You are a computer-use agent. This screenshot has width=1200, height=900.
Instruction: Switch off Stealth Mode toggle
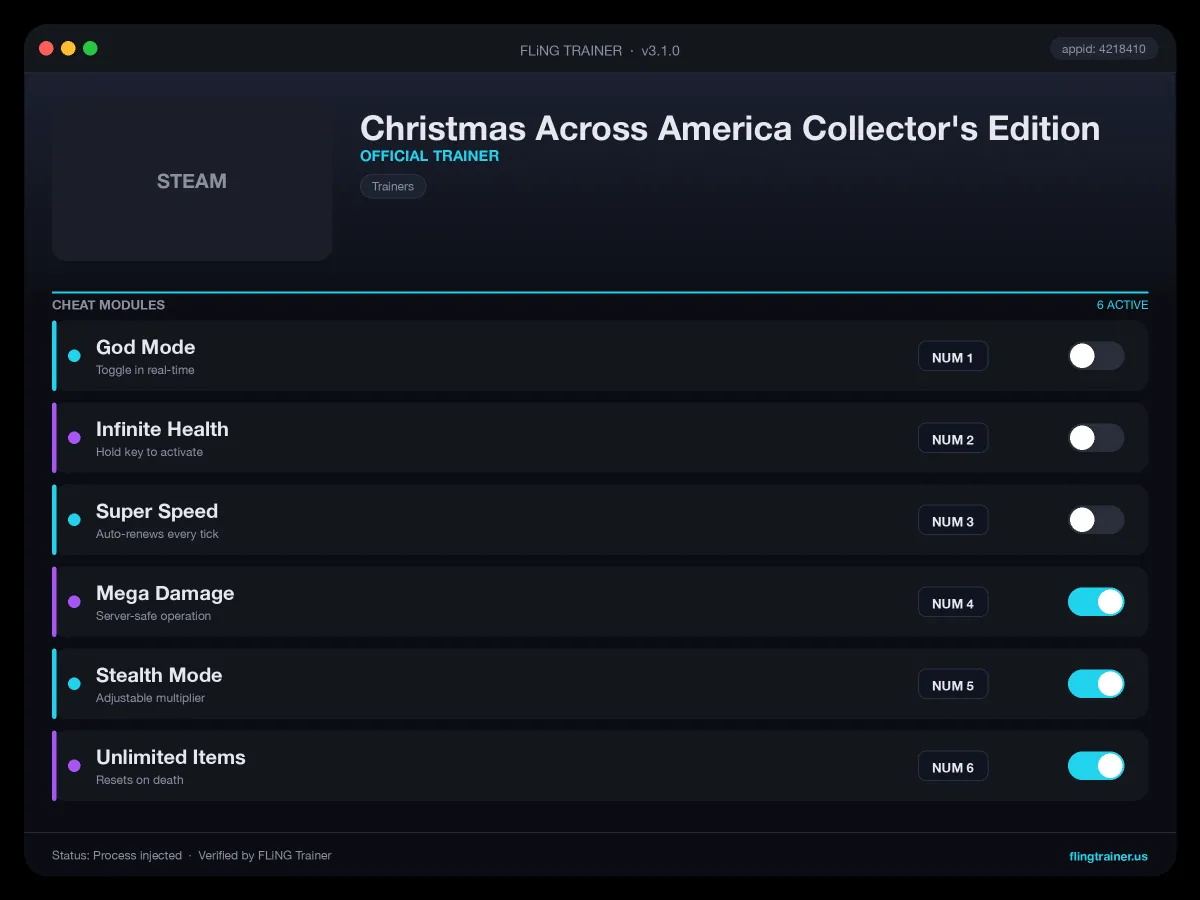(x=1096, y=684)
